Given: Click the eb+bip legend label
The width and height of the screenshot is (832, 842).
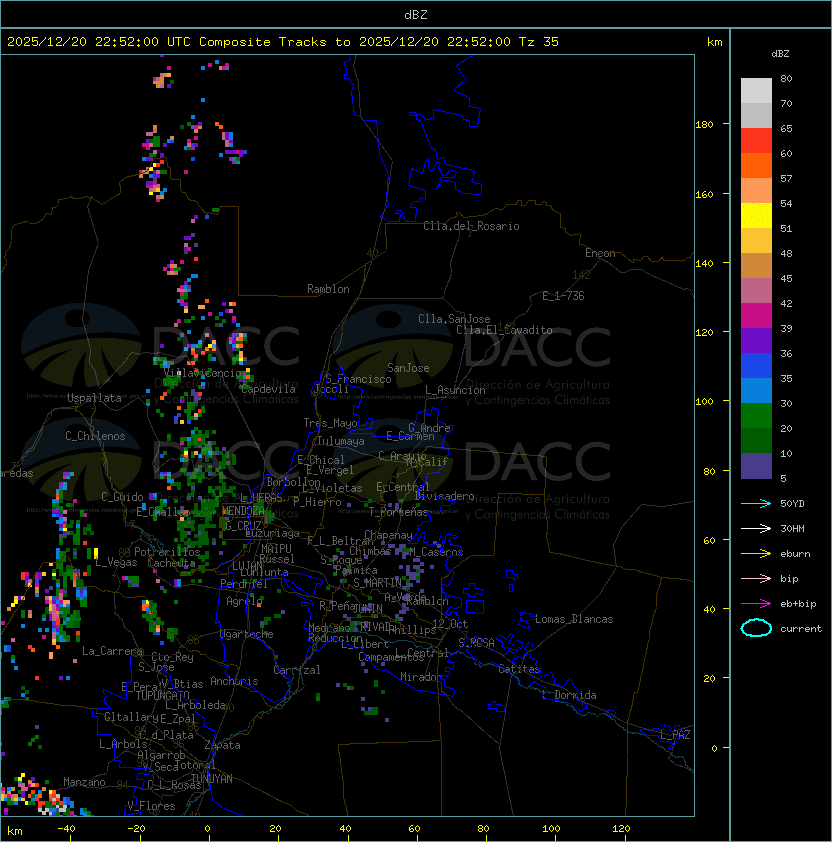Looking at the screenshot, I should pos(798,604).
